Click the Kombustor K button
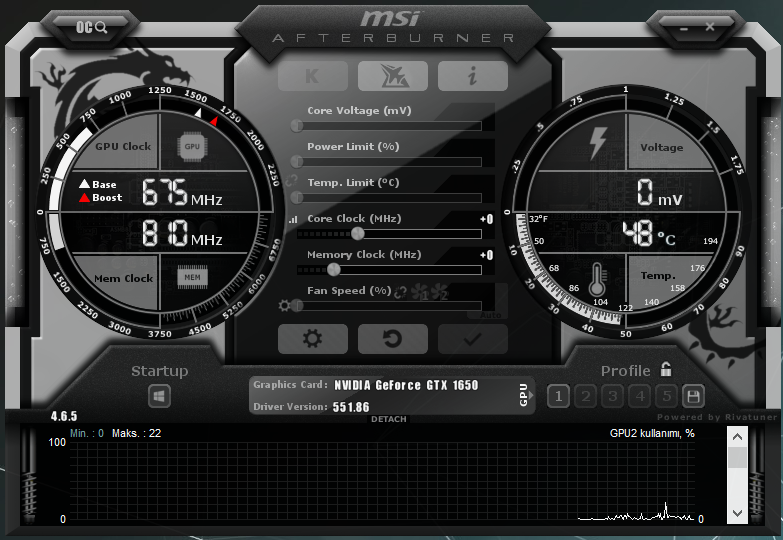 coord(312,76)
